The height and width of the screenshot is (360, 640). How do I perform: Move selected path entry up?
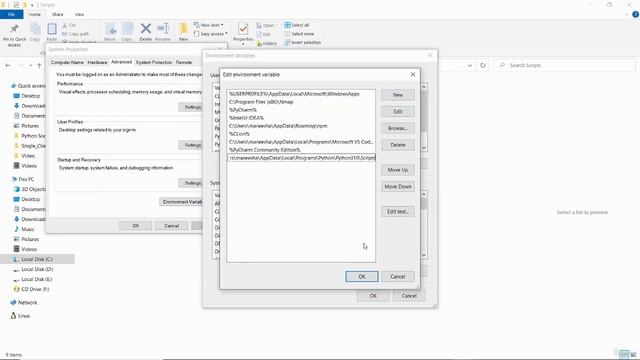point(398,170)
